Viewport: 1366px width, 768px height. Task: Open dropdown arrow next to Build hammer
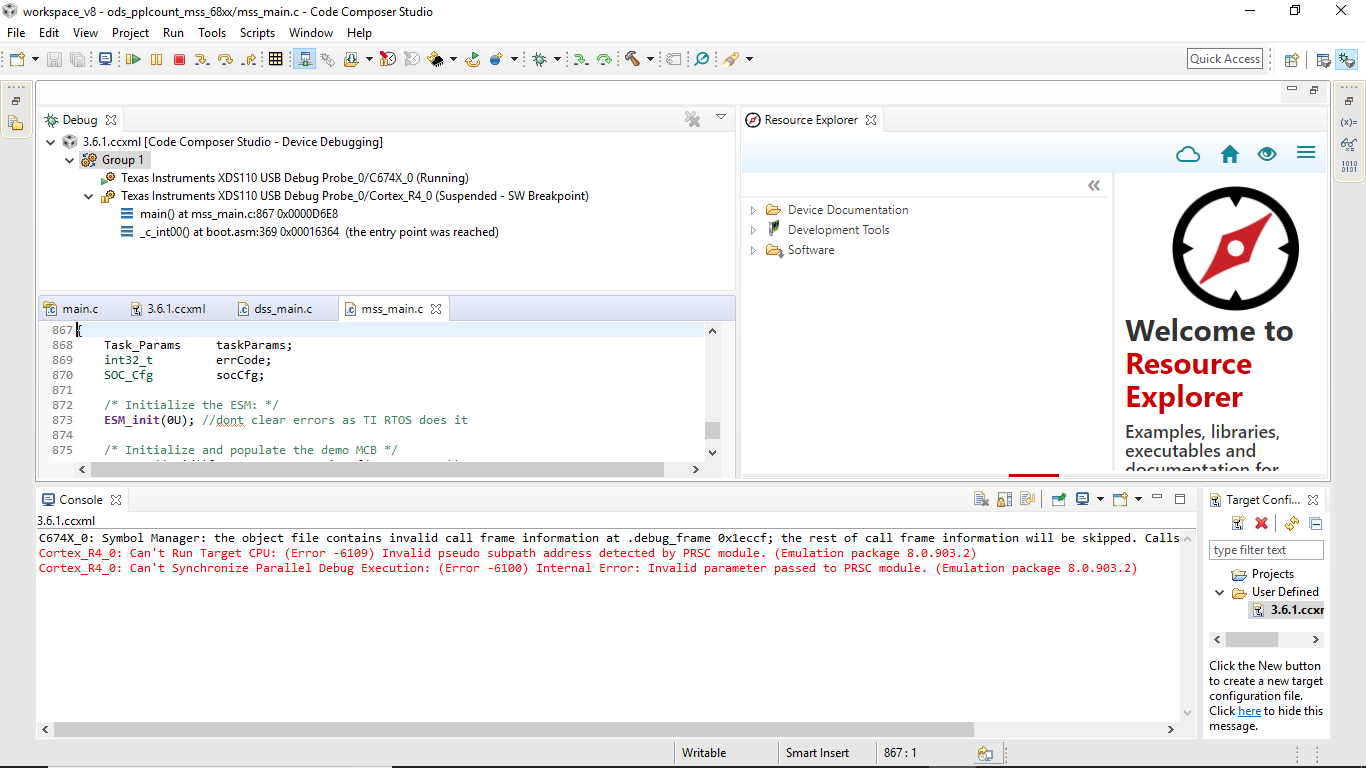[649, 59]
